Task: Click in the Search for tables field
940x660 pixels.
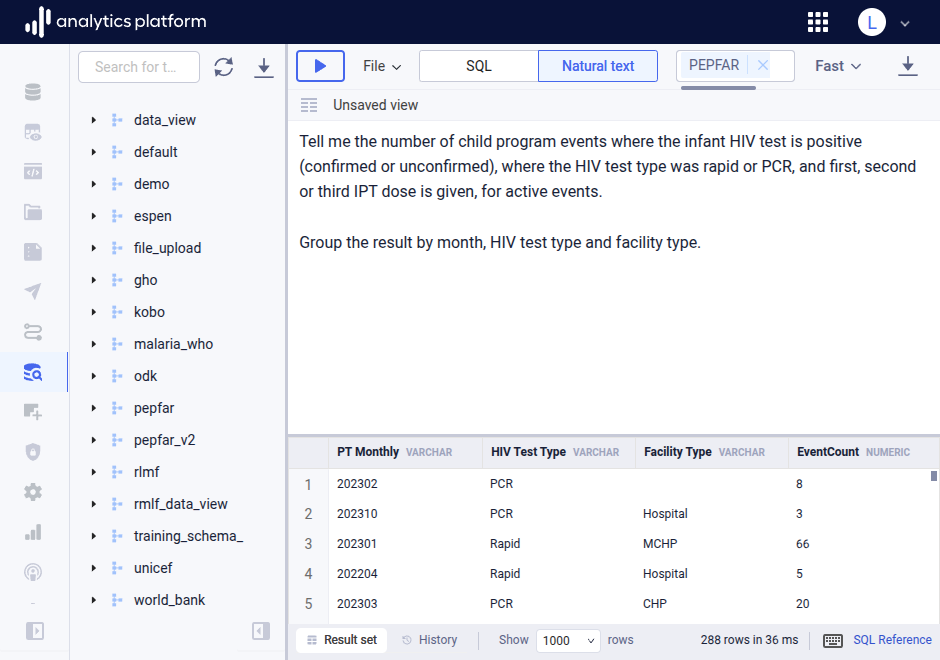Action: click(138, 67)
